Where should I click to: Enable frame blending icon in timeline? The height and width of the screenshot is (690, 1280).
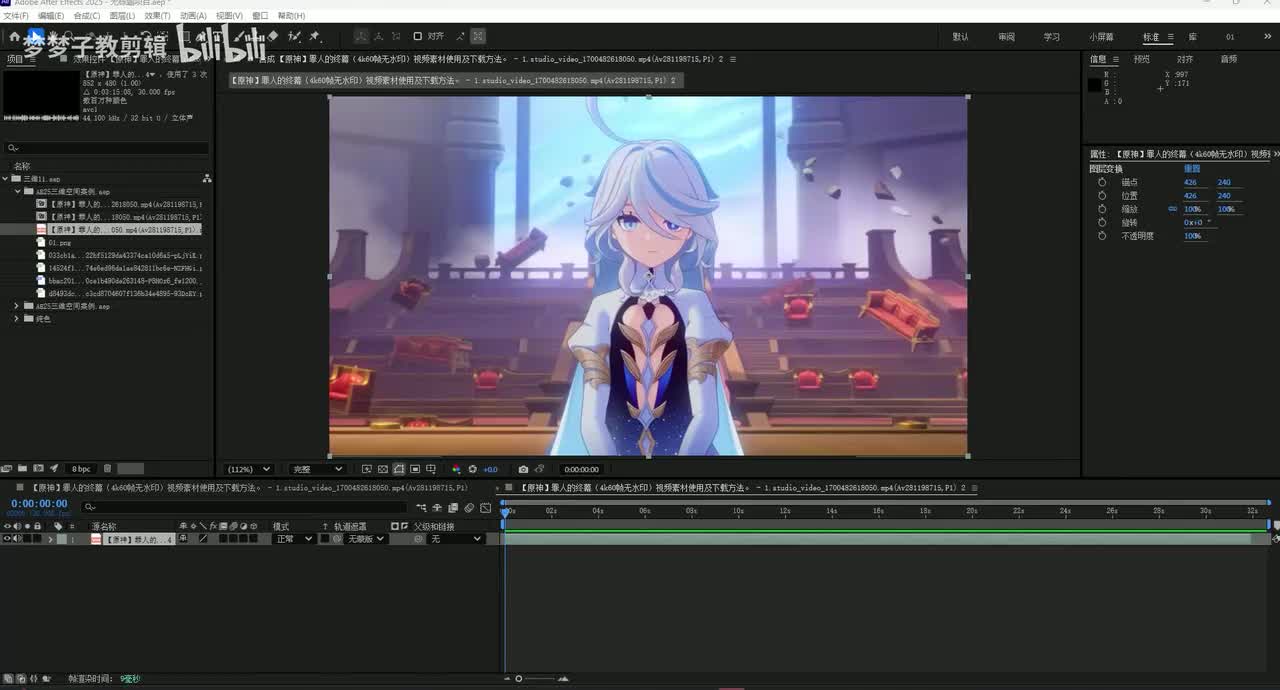pos(453,508)
